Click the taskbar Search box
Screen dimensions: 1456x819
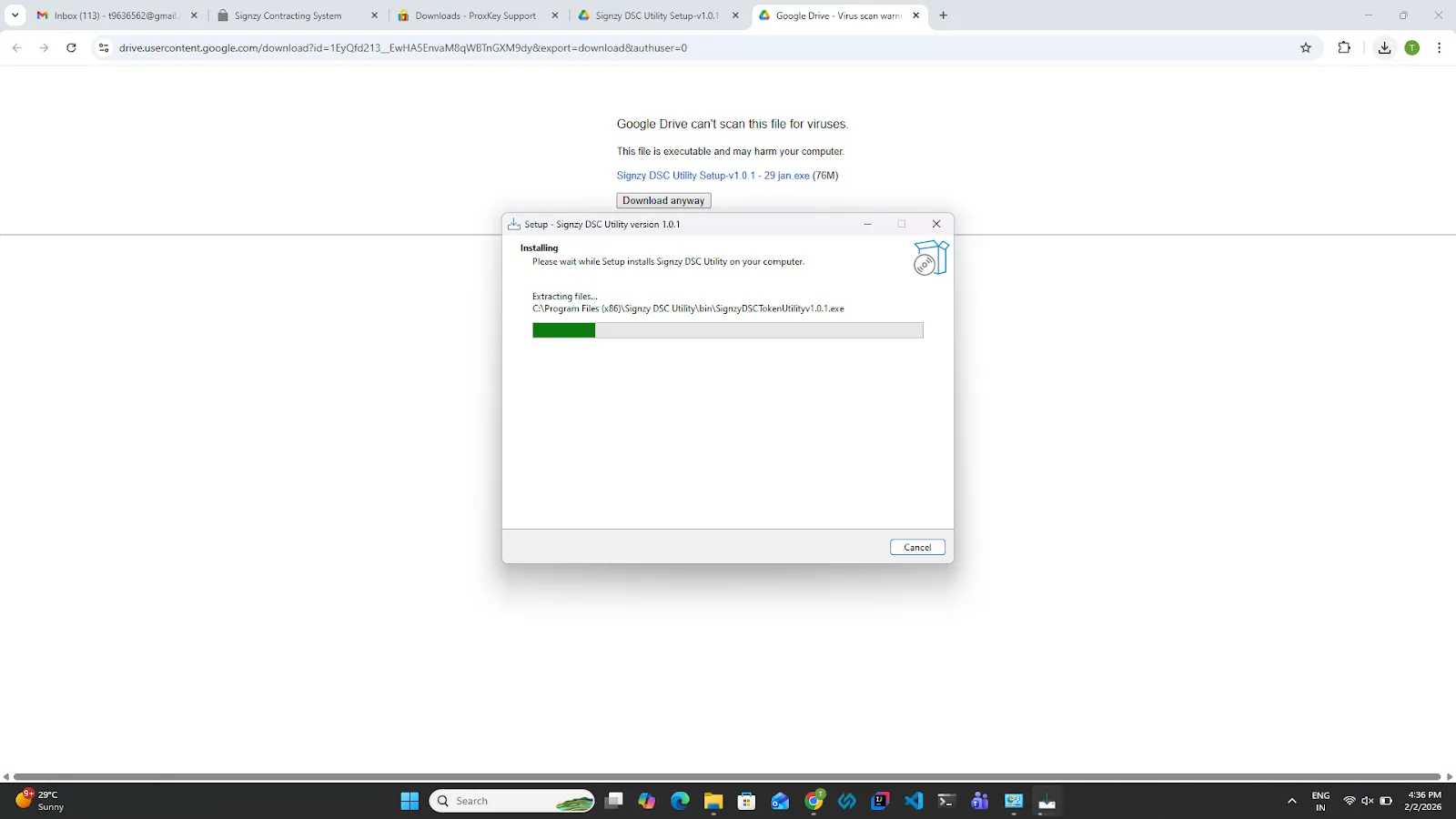511,801
